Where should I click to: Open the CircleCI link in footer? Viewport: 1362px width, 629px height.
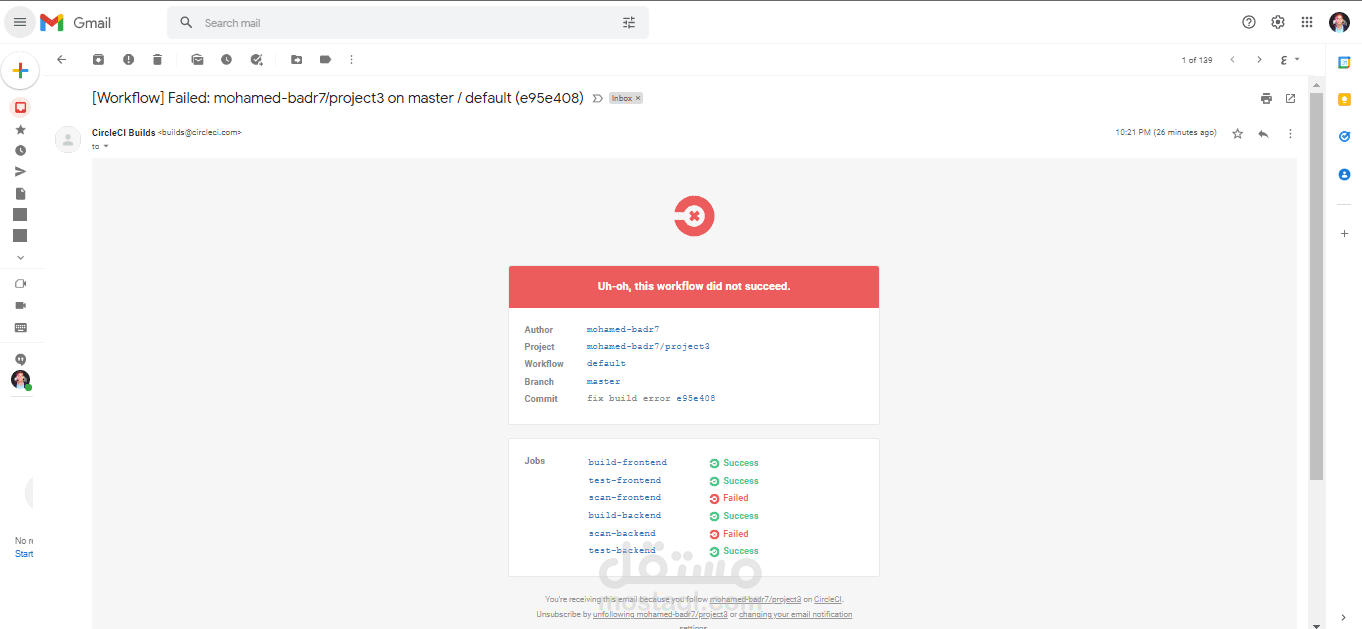point(828,599)
